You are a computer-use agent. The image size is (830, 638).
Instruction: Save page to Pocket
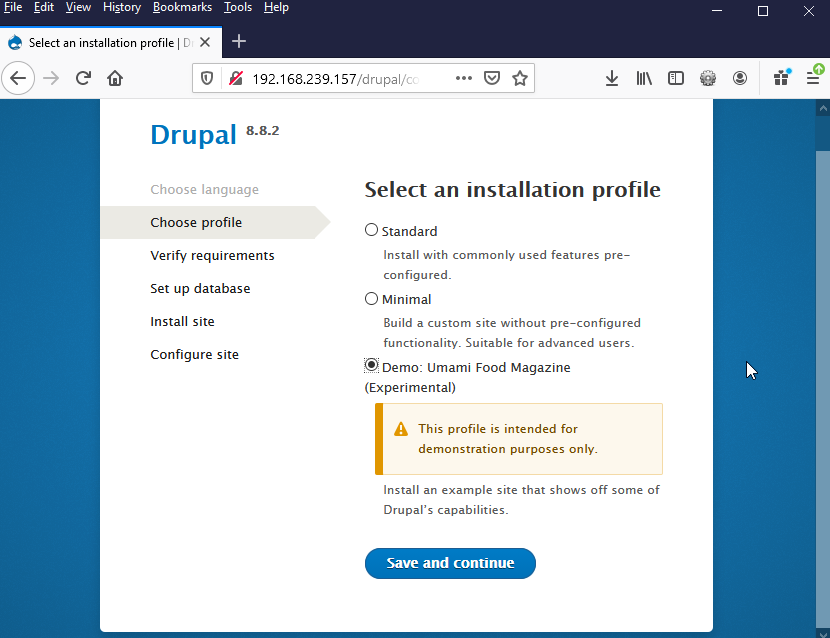pyautogui.click(x=492, y=78)
